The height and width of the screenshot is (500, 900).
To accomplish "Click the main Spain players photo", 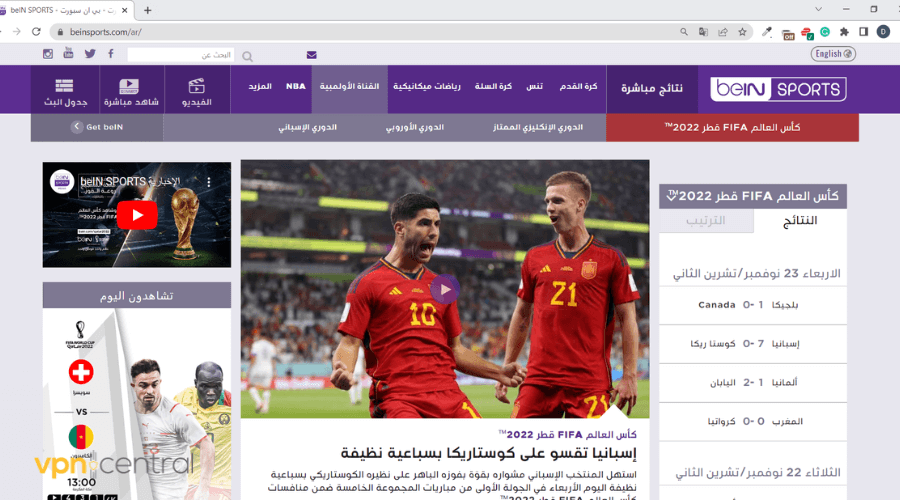I will (445, 289).
